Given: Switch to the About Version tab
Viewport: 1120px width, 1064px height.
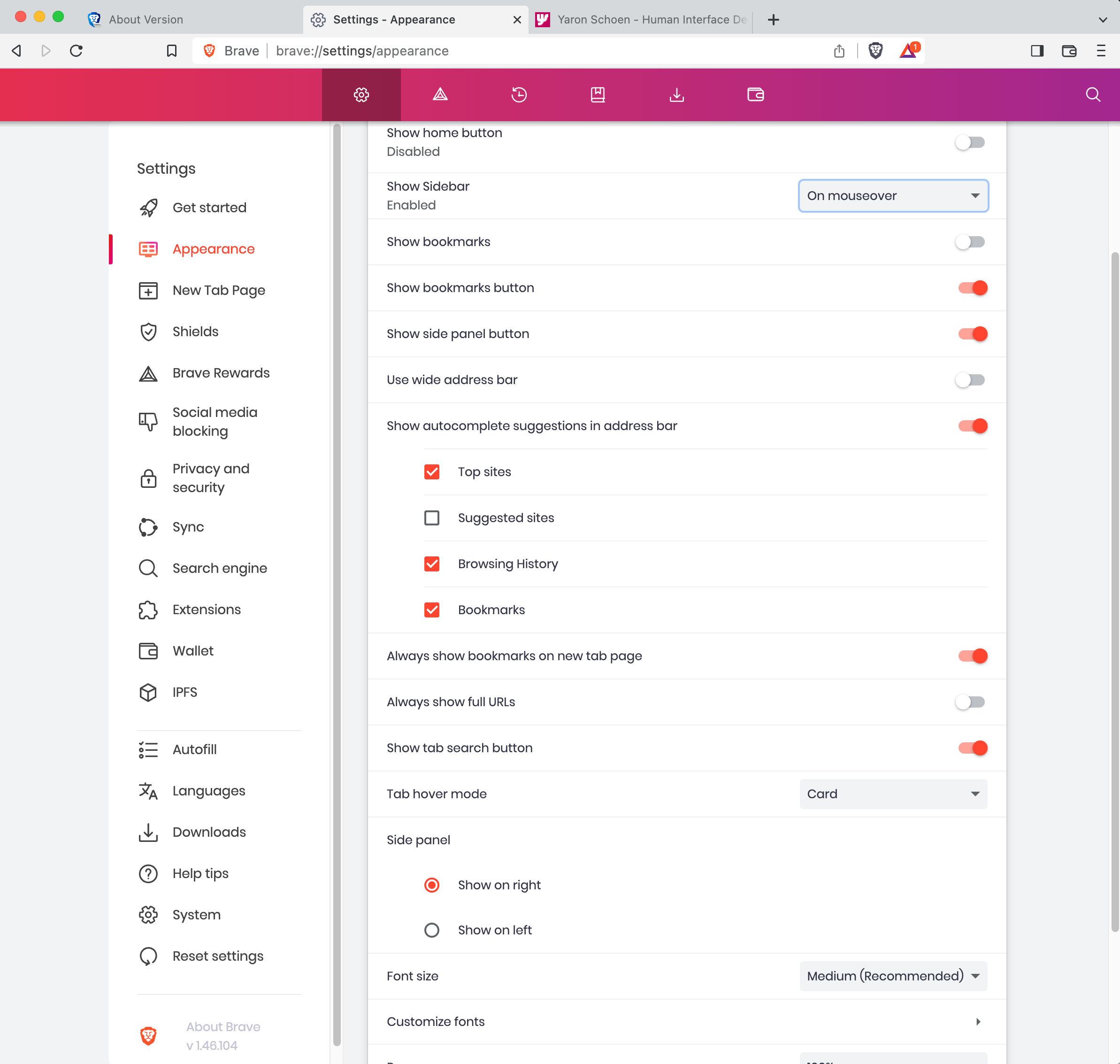Looking at the screenshot, I should [145, 19].
